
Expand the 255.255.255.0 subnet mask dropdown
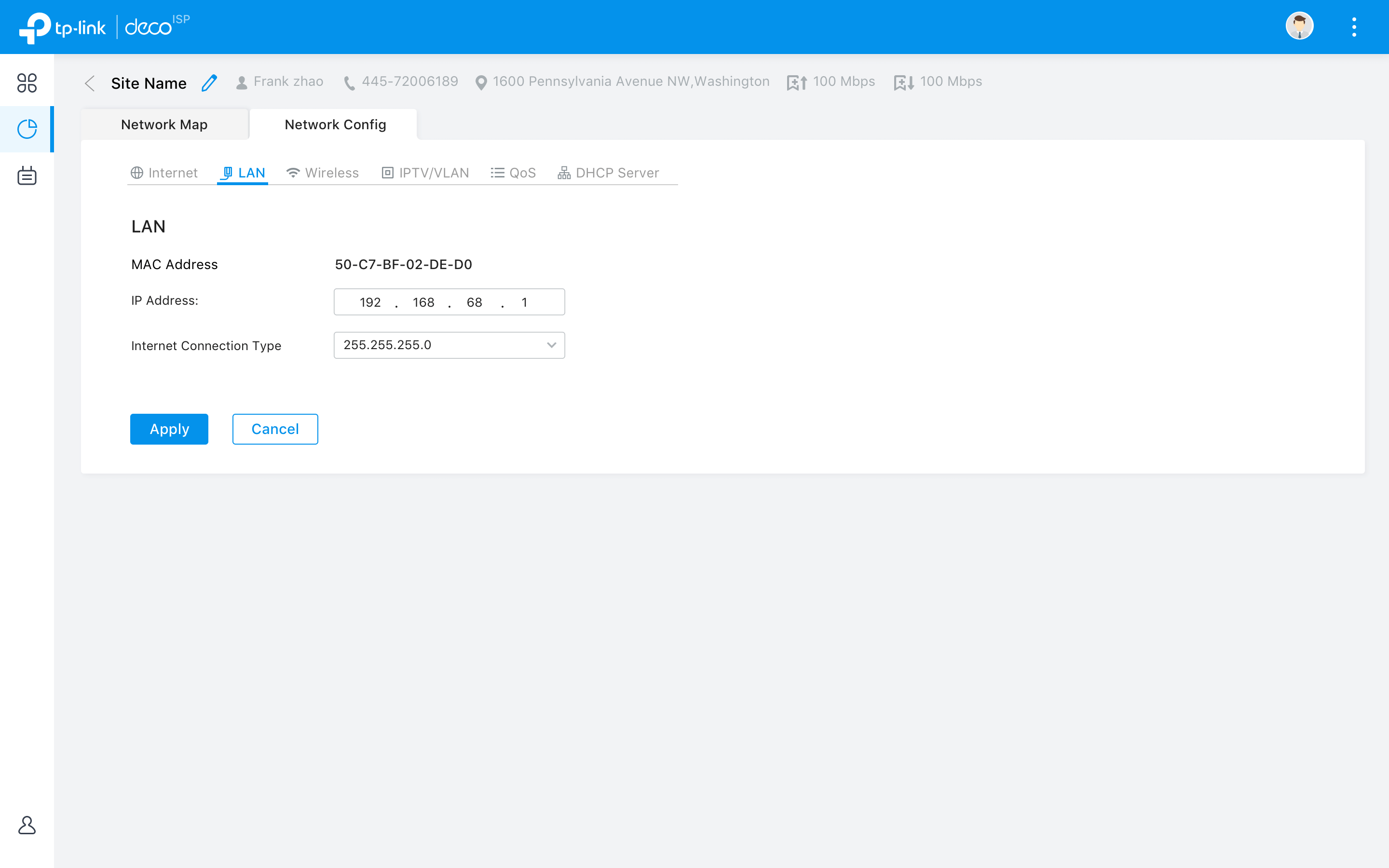pos(449,345)
